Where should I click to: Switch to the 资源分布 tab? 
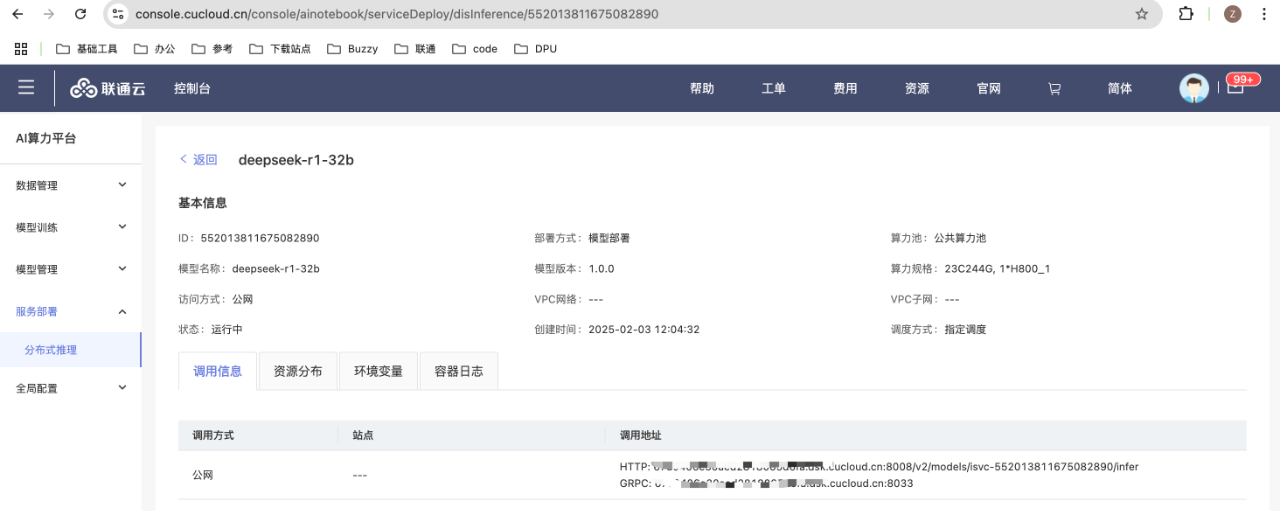point(298,371)
